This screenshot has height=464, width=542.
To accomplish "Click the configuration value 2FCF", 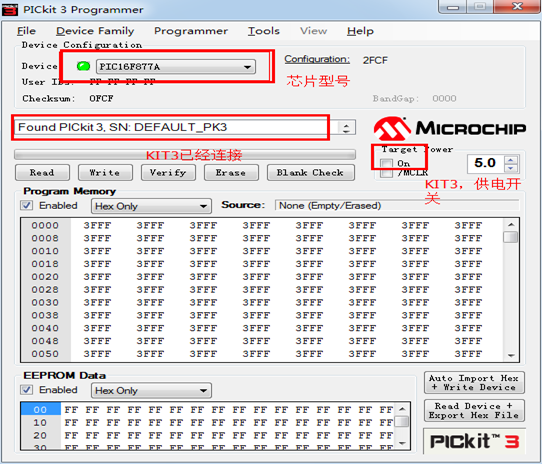I will coord(375,61).
